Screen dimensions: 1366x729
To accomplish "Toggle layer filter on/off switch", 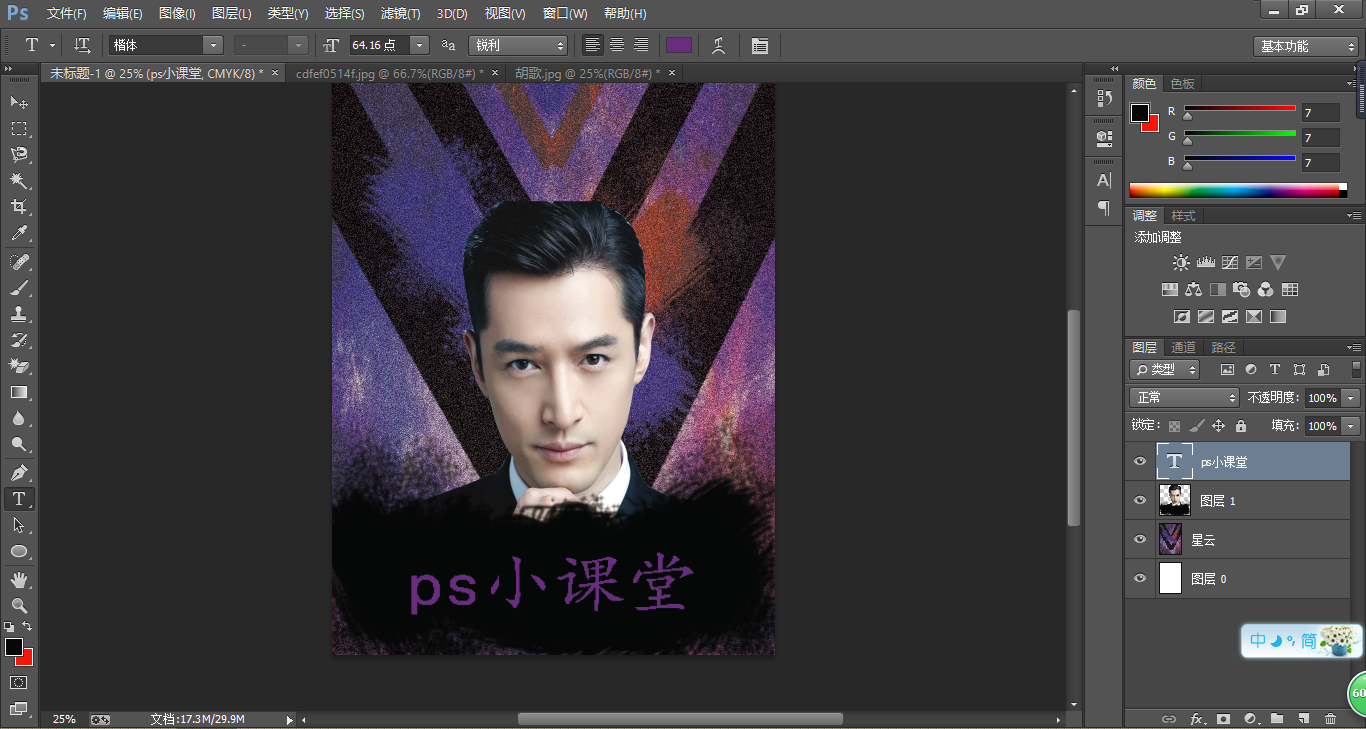I will pos(1356,369).
